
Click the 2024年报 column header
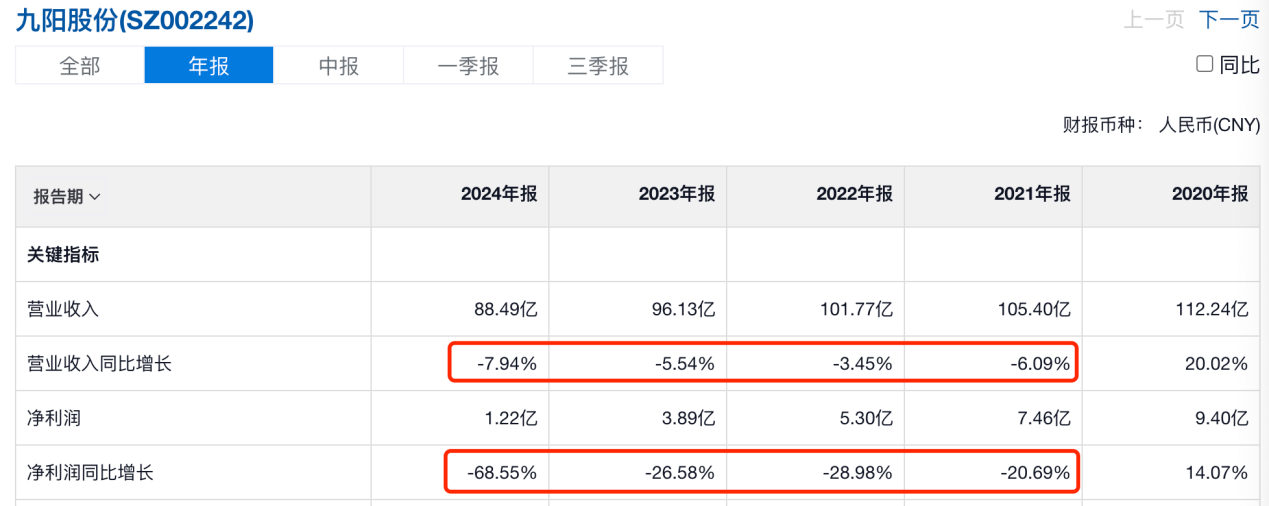tap(499, 195)
